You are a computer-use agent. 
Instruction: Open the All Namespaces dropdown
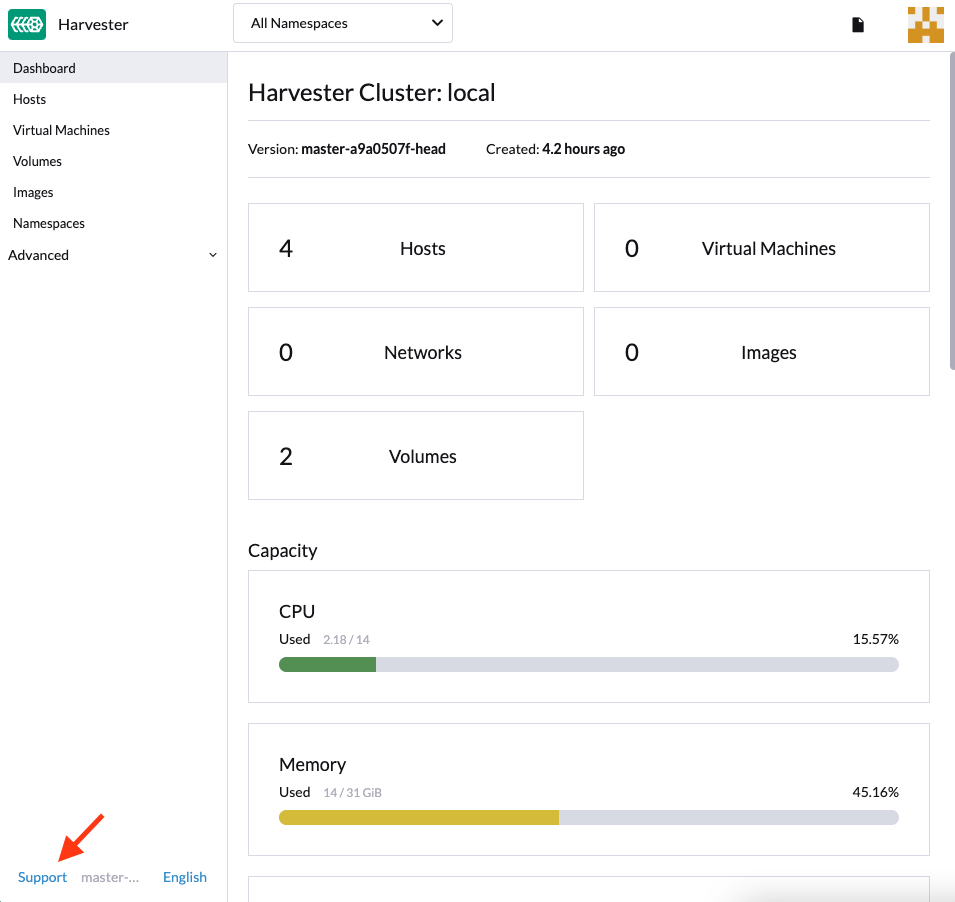point(342,22)
